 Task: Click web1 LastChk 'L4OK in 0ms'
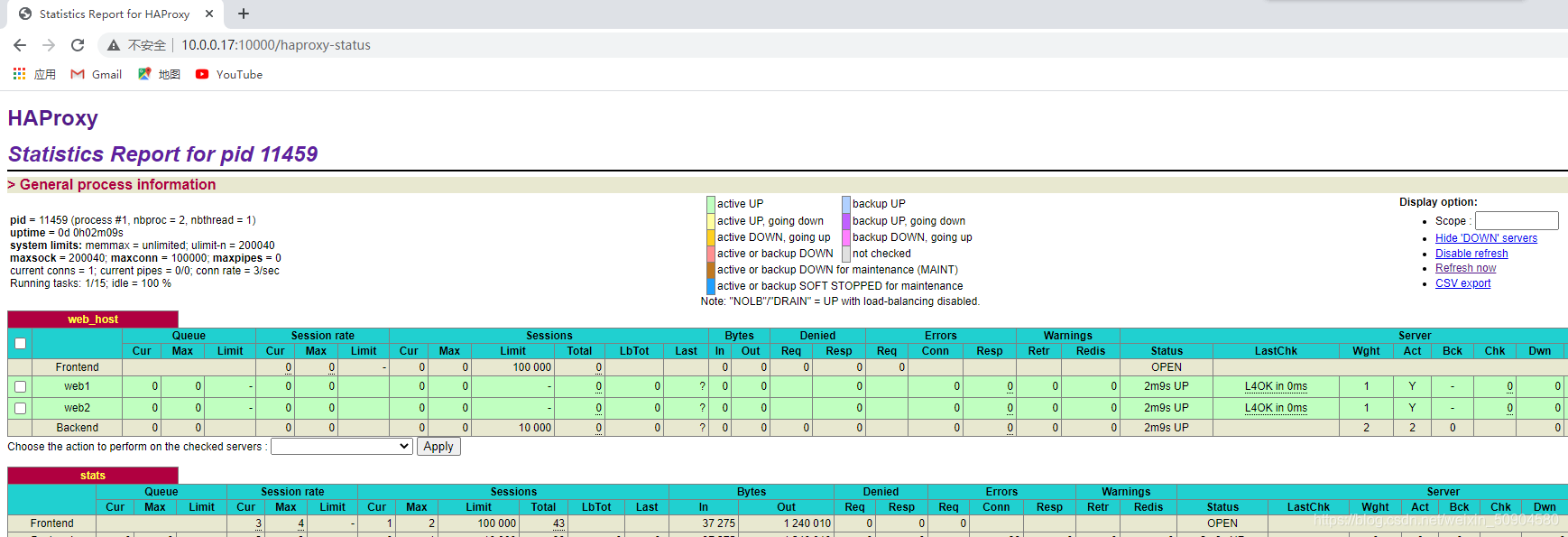[1276, 386]
